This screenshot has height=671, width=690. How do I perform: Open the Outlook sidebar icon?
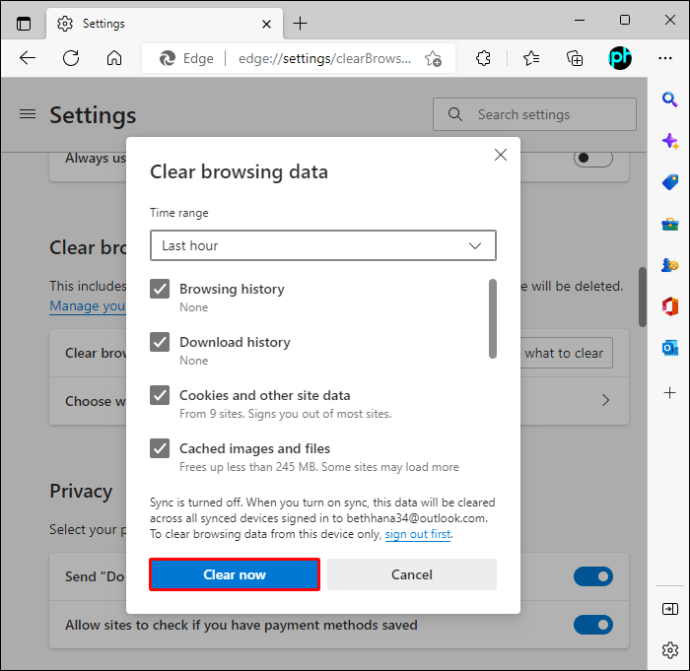pos(670,348)
